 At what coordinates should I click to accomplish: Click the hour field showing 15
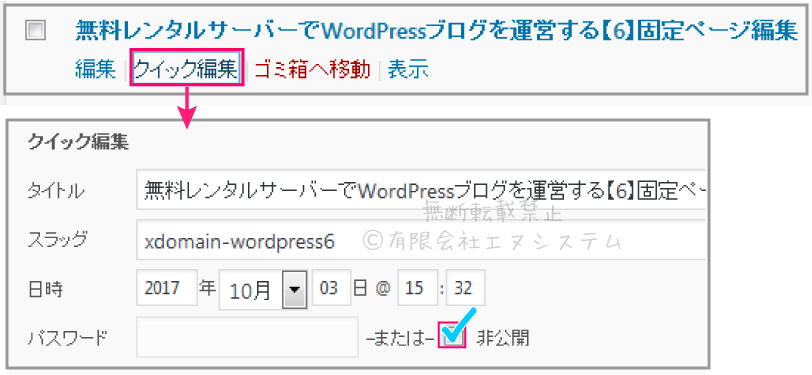pos(417,287)
